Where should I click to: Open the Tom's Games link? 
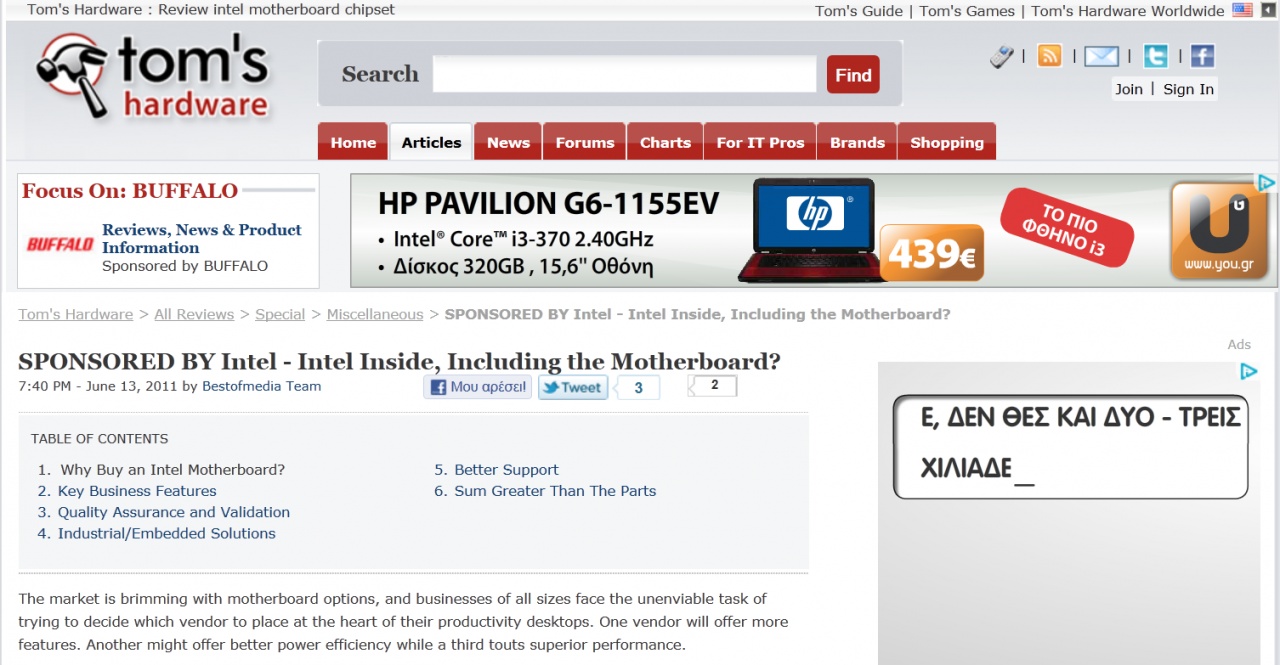point(967,11)
